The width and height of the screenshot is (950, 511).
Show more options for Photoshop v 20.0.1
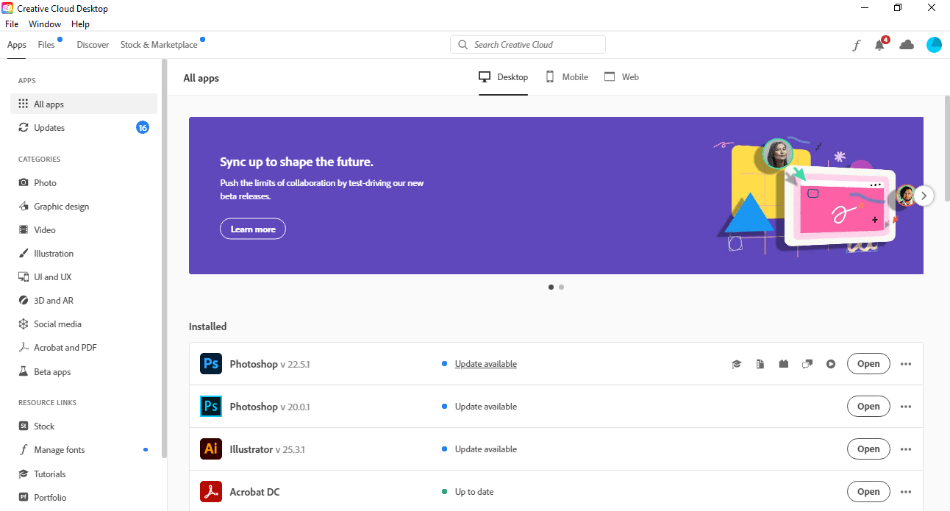[906, 407]
